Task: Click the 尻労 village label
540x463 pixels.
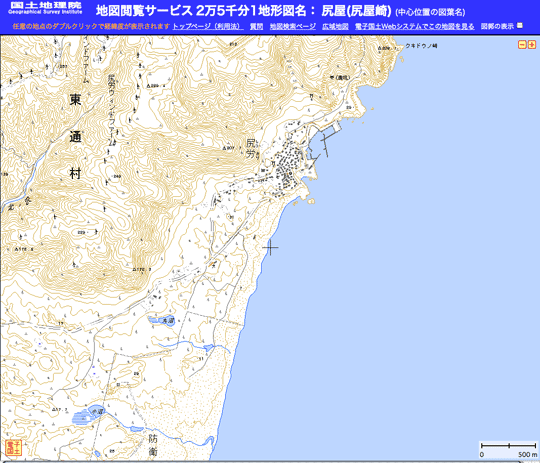Action: click(x=251, y=149)
